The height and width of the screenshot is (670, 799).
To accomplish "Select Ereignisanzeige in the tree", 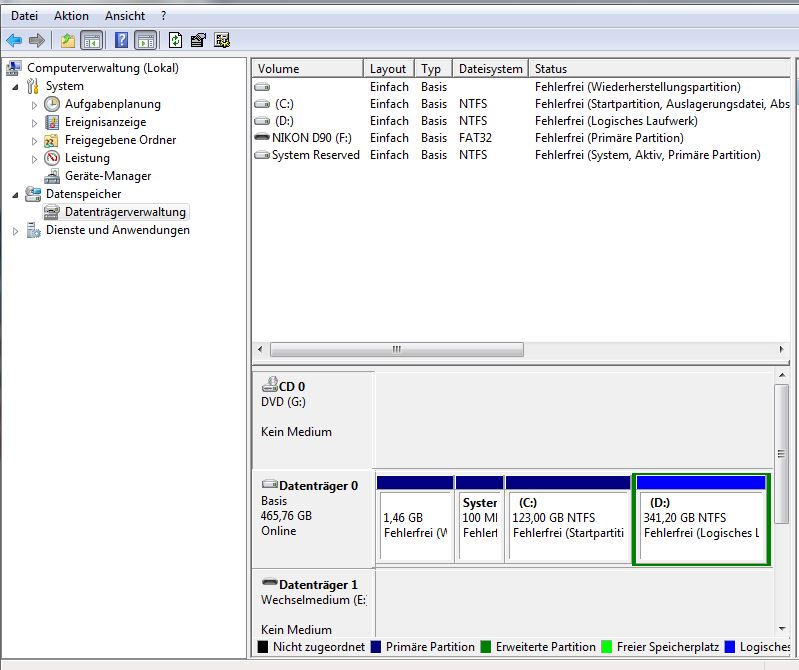I will [x=106, y=122].
